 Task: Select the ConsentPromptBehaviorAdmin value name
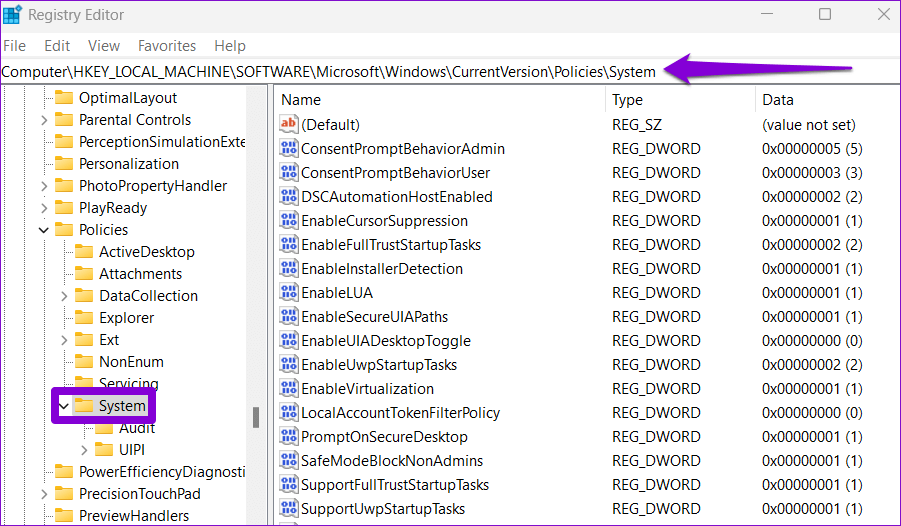point(403,149)
